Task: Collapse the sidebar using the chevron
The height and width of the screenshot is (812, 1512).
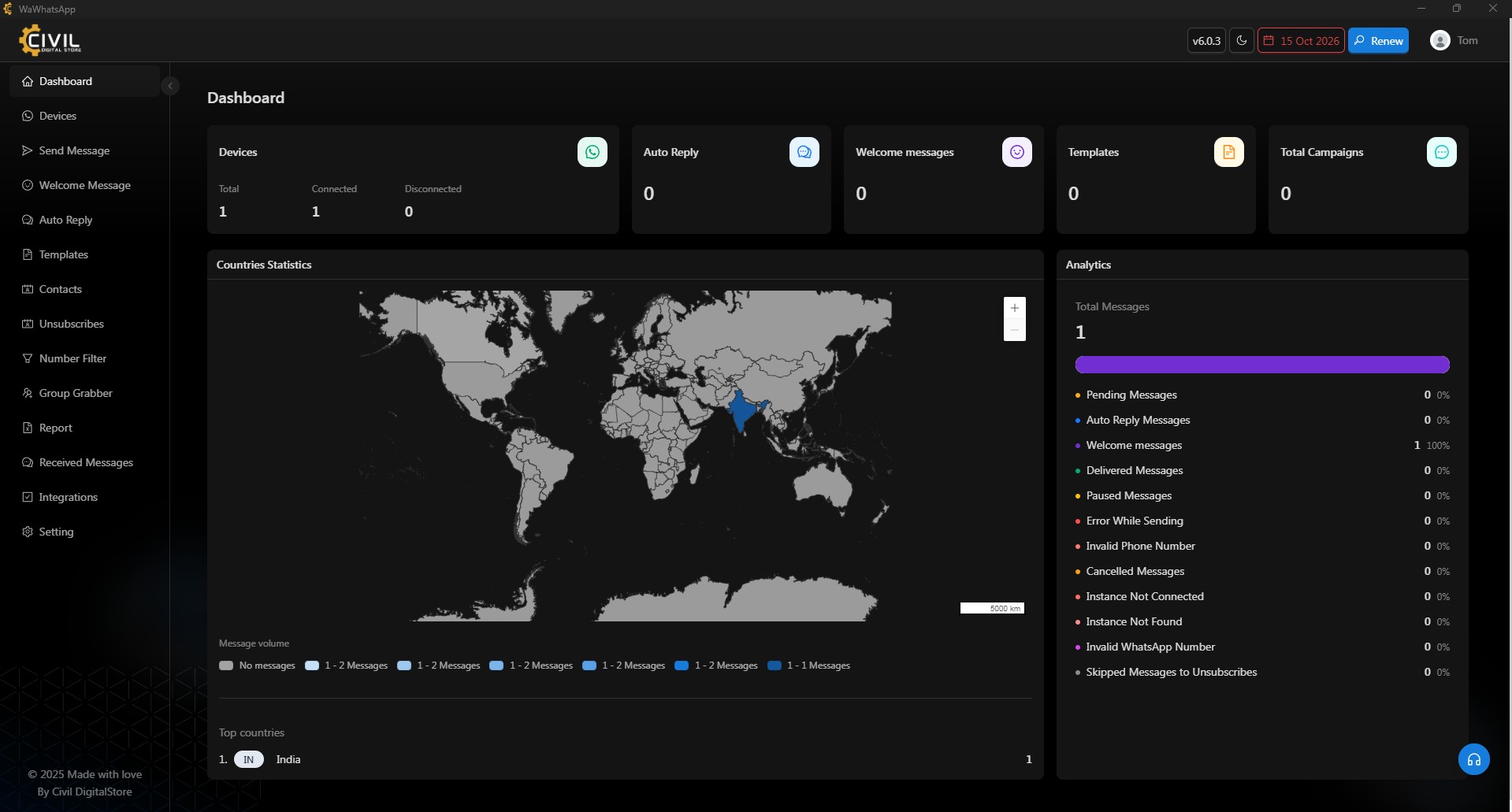Action: pos(170,86)
